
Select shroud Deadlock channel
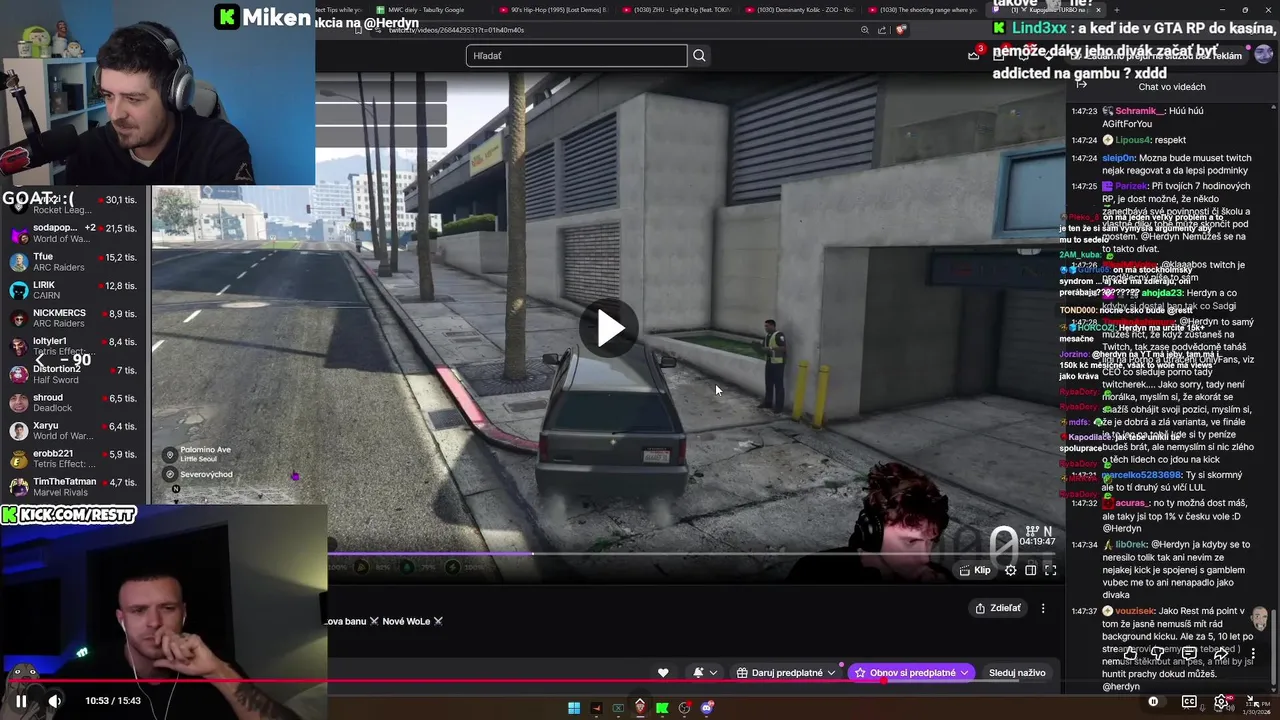click(75, 402)
